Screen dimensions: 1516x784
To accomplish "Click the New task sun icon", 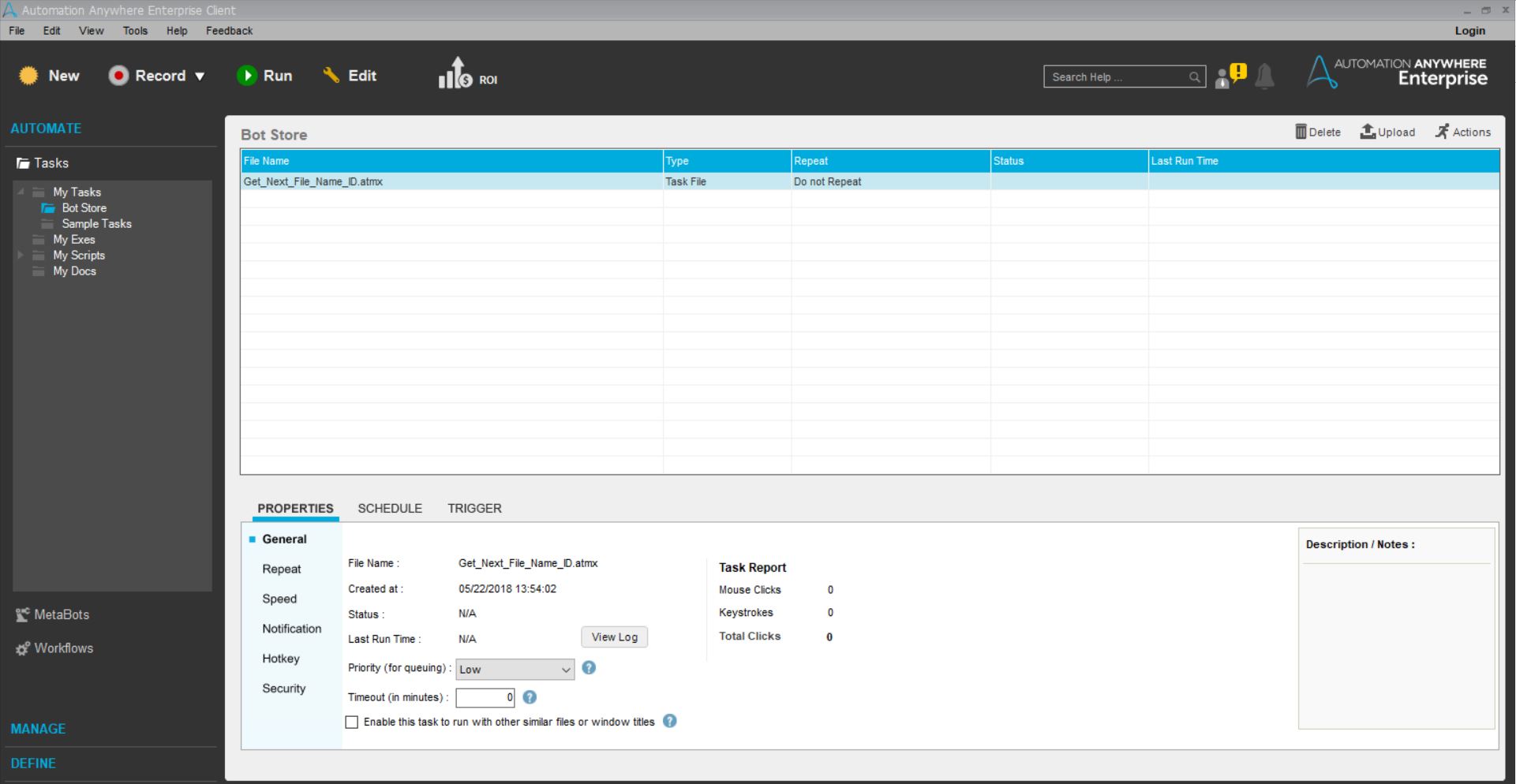I will click(x=28, y=76).
